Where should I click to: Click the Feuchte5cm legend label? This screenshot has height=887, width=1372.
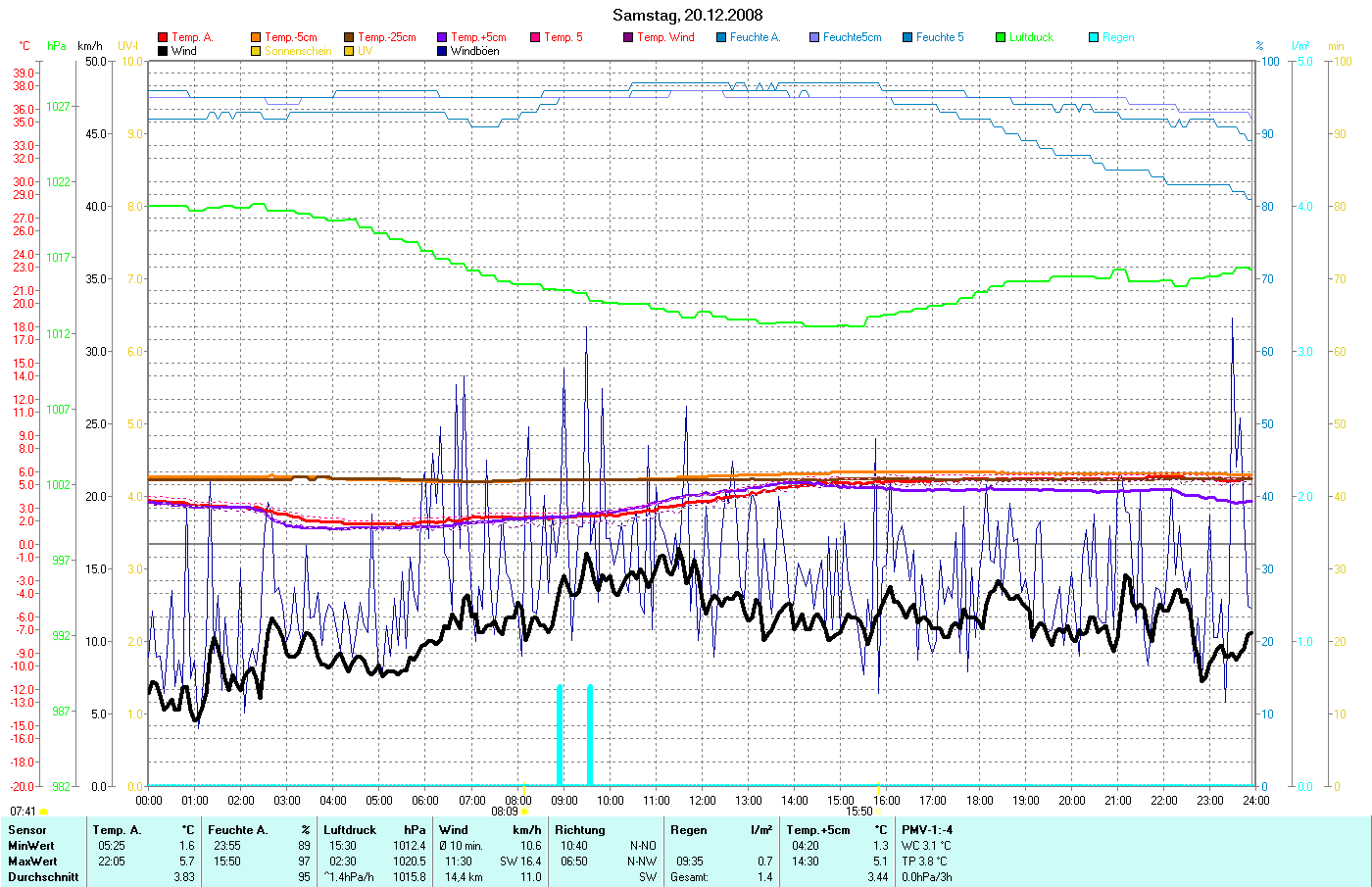click(852, 37)
